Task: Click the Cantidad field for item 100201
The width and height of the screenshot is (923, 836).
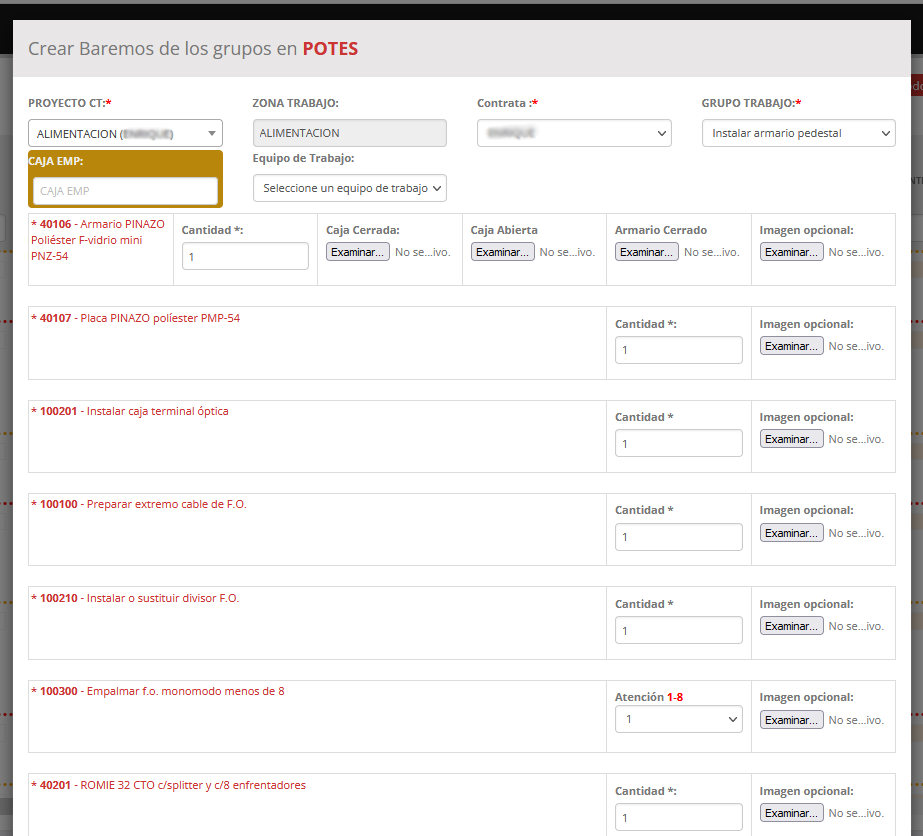Action: 679,443
